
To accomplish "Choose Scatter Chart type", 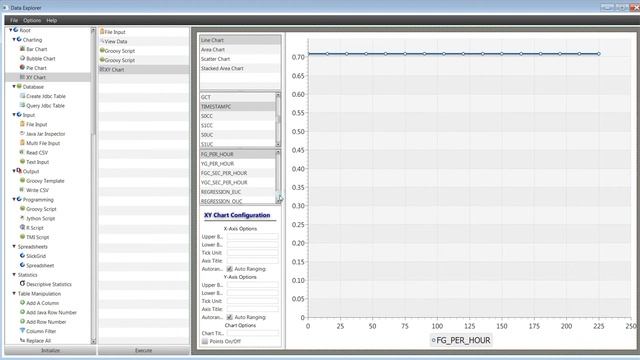I will (240, 59).
